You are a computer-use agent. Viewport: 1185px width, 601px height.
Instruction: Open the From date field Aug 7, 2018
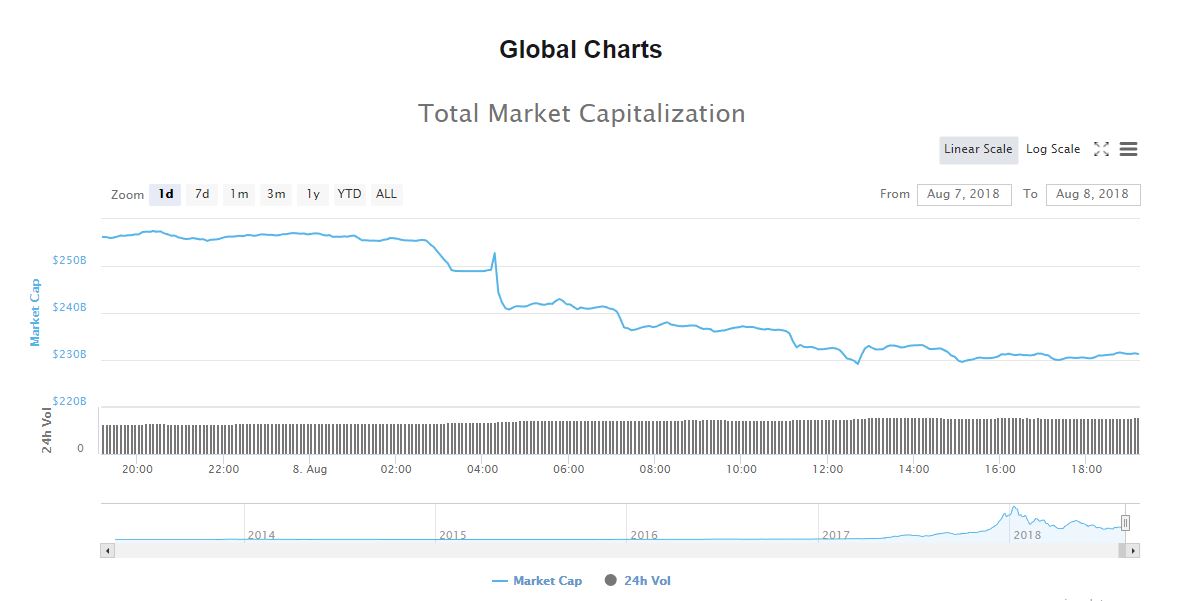964,194
